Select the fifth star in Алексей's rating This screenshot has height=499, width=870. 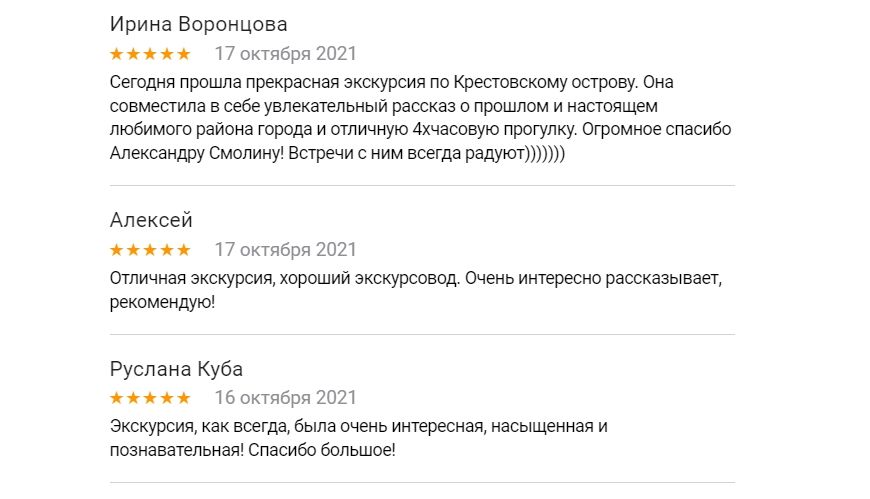coord(183,250)
